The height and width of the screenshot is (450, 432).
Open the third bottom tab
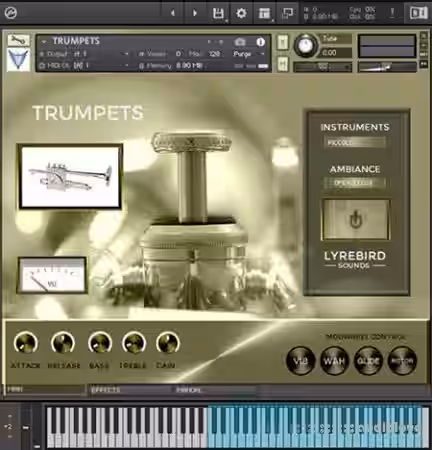pos(215,390)
